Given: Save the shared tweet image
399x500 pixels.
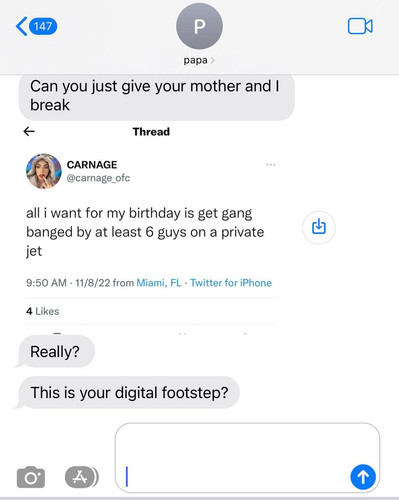Looking at the screenshot, I should coord(319,227).
